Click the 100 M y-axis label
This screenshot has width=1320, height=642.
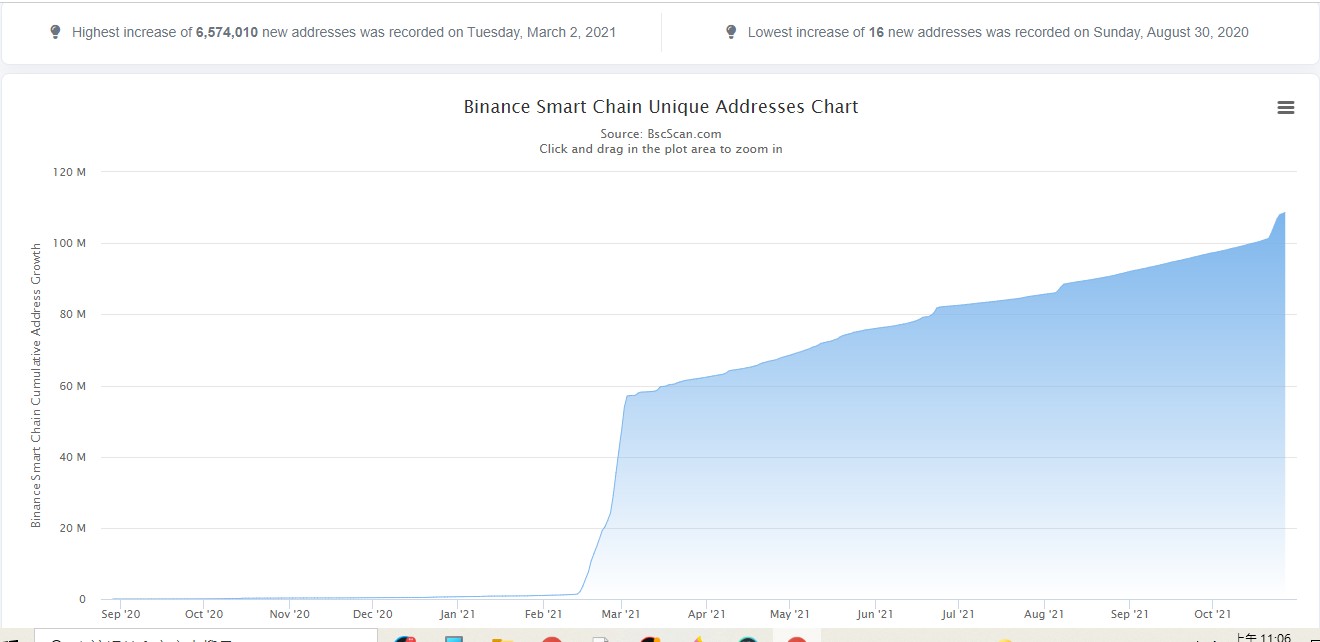click(69, 243)
